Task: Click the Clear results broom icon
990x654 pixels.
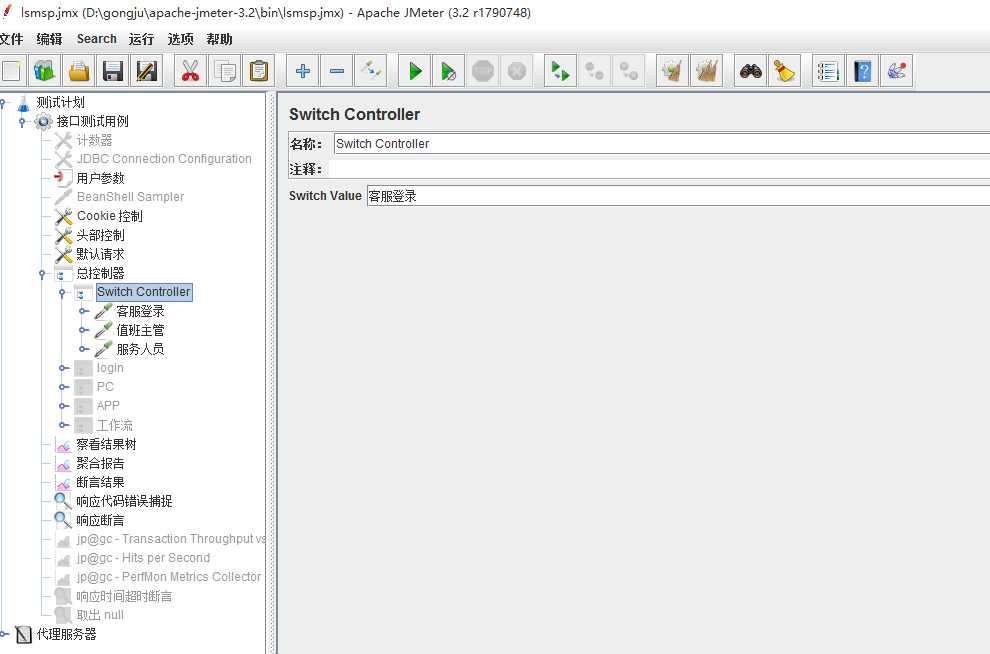Action: click(x=672, y=71)
